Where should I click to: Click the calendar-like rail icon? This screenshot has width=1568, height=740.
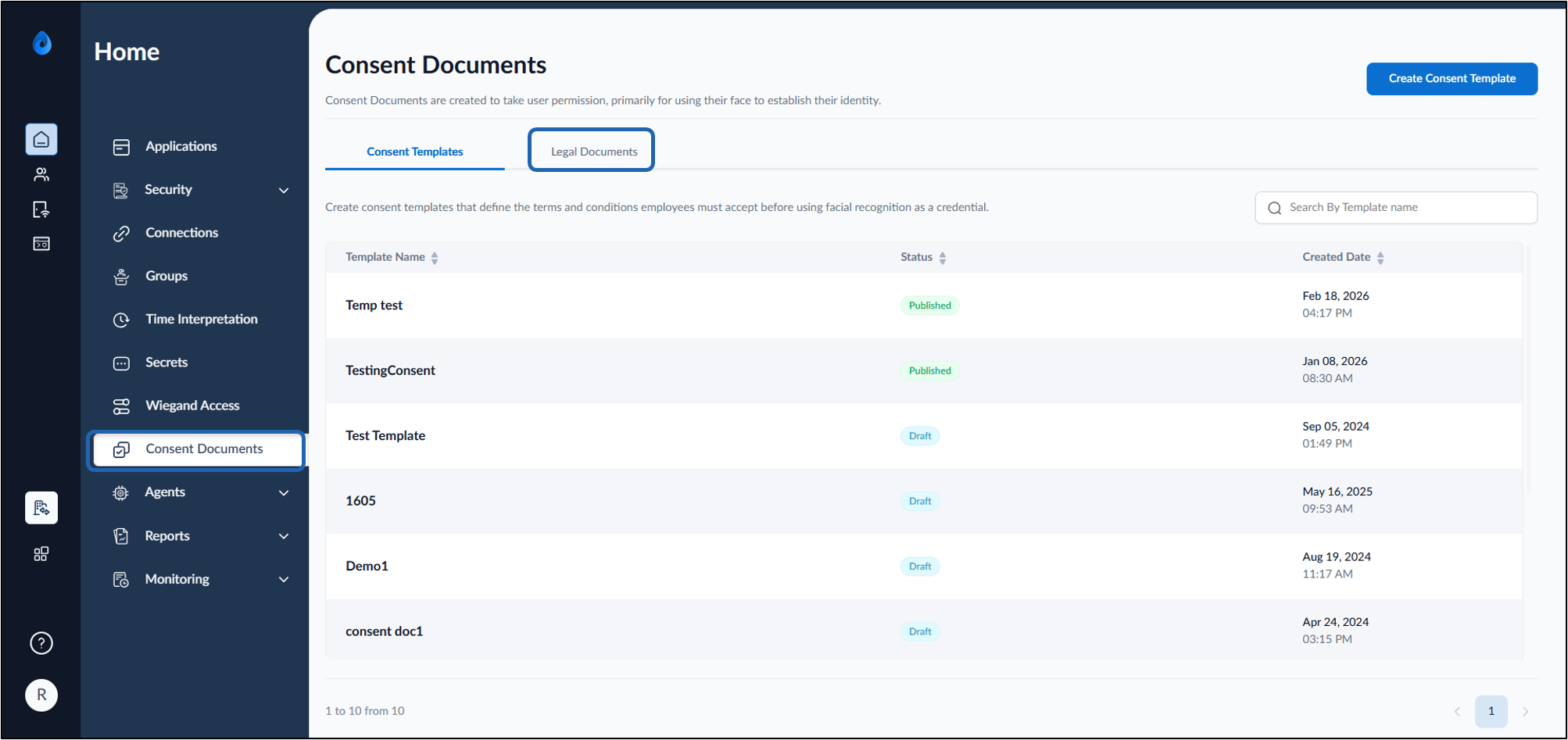[41, 244]
